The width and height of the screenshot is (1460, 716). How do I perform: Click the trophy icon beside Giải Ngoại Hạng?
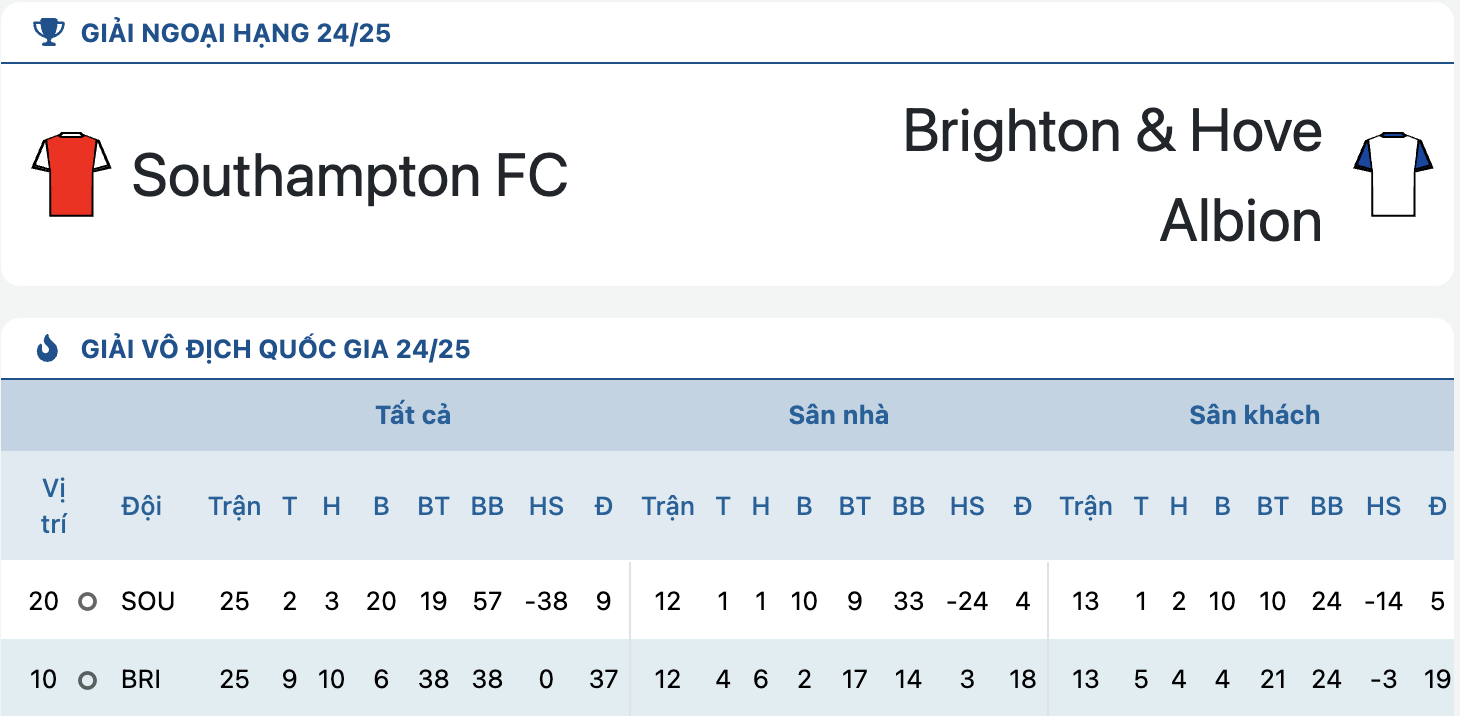tap(48, 33)
